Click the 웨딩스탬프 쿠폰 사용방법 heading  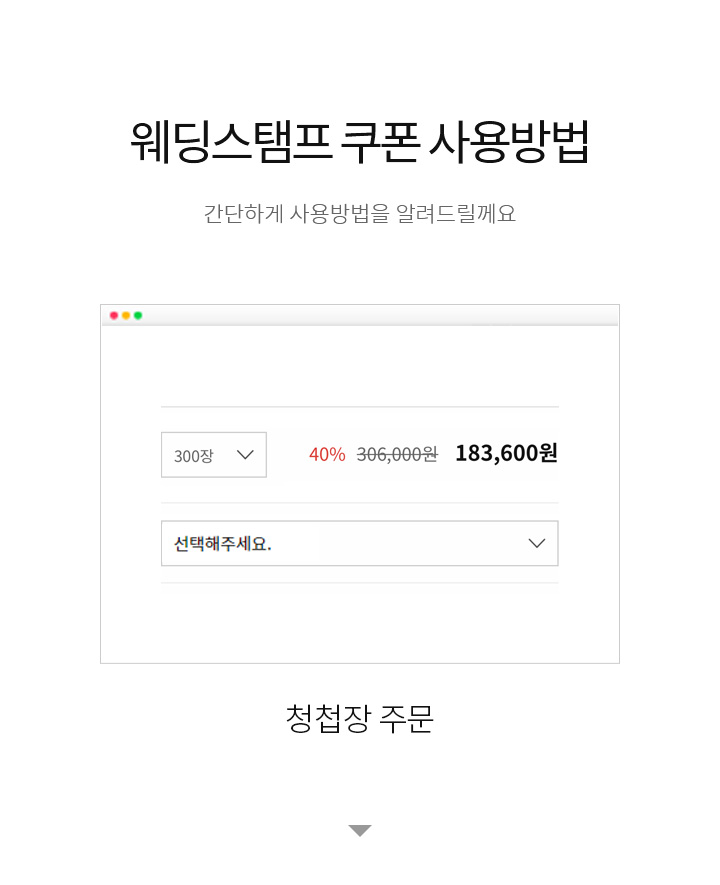click(360, 142)
